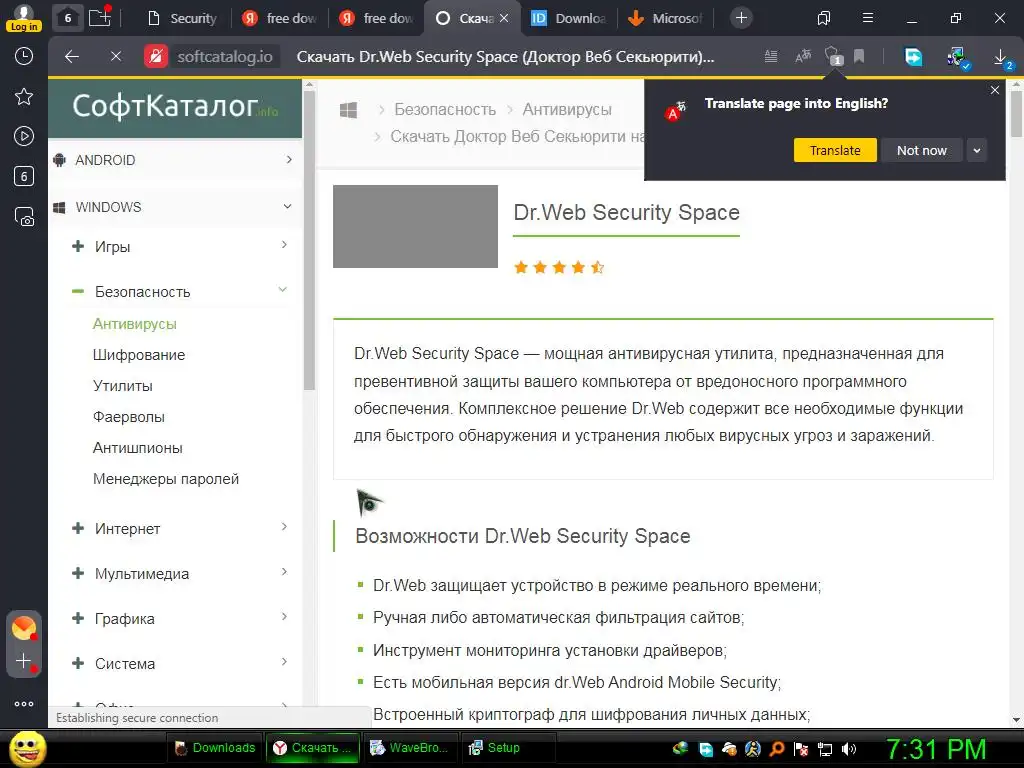The image size is (1024, 768).
Task: Close the current Скача tab
Action: coord(504,18)
